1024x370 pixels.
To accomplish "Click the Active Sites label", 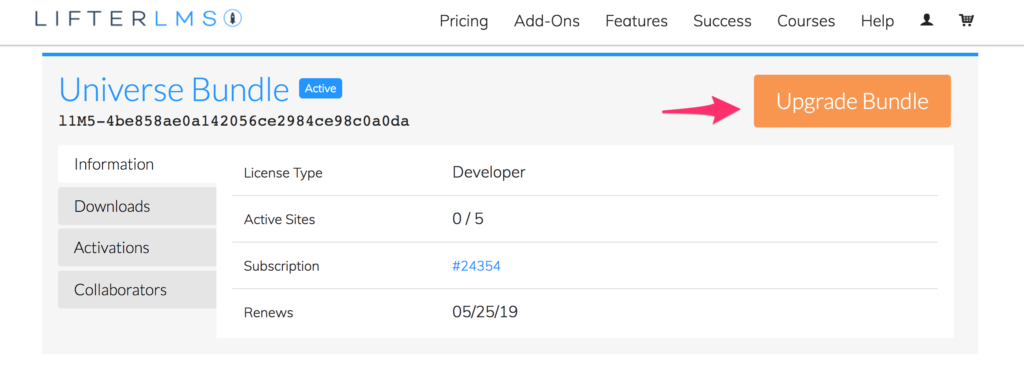I will pyautogui.click(x=280, y=220).
